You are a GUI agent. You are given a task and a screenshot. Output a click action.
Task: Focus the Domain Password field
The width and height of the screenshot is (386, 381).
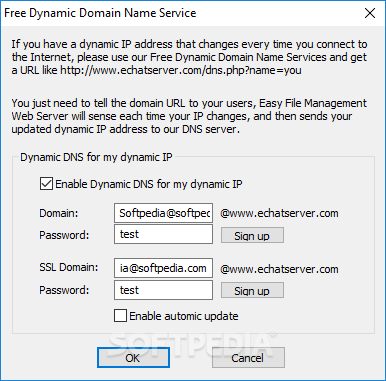[163, 234]
